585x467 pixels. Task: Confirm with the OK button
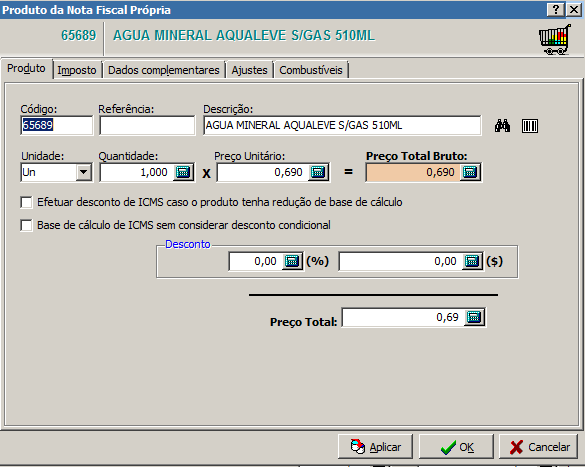click(x=456, y=446)
